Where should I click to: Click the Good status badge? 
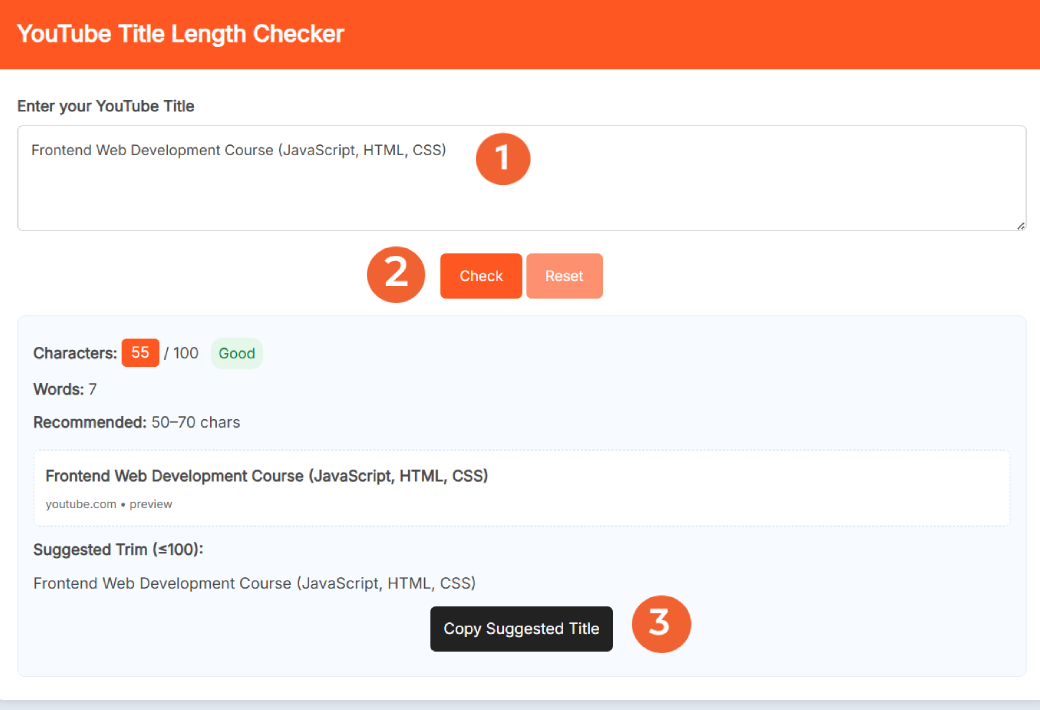click(x=237, y=353)
